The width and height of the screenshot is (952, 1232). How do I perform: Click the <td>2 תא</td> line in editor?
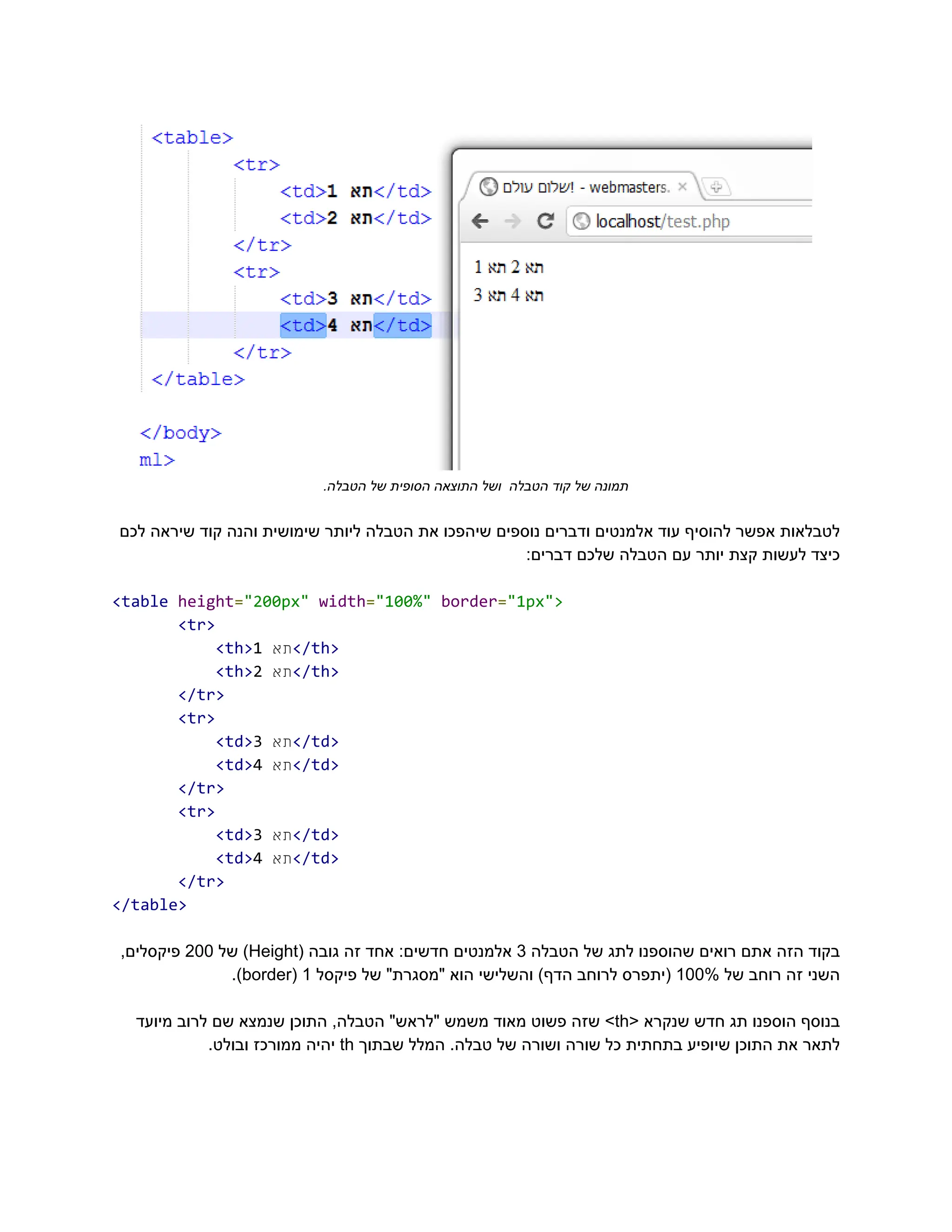coord(356,218)
